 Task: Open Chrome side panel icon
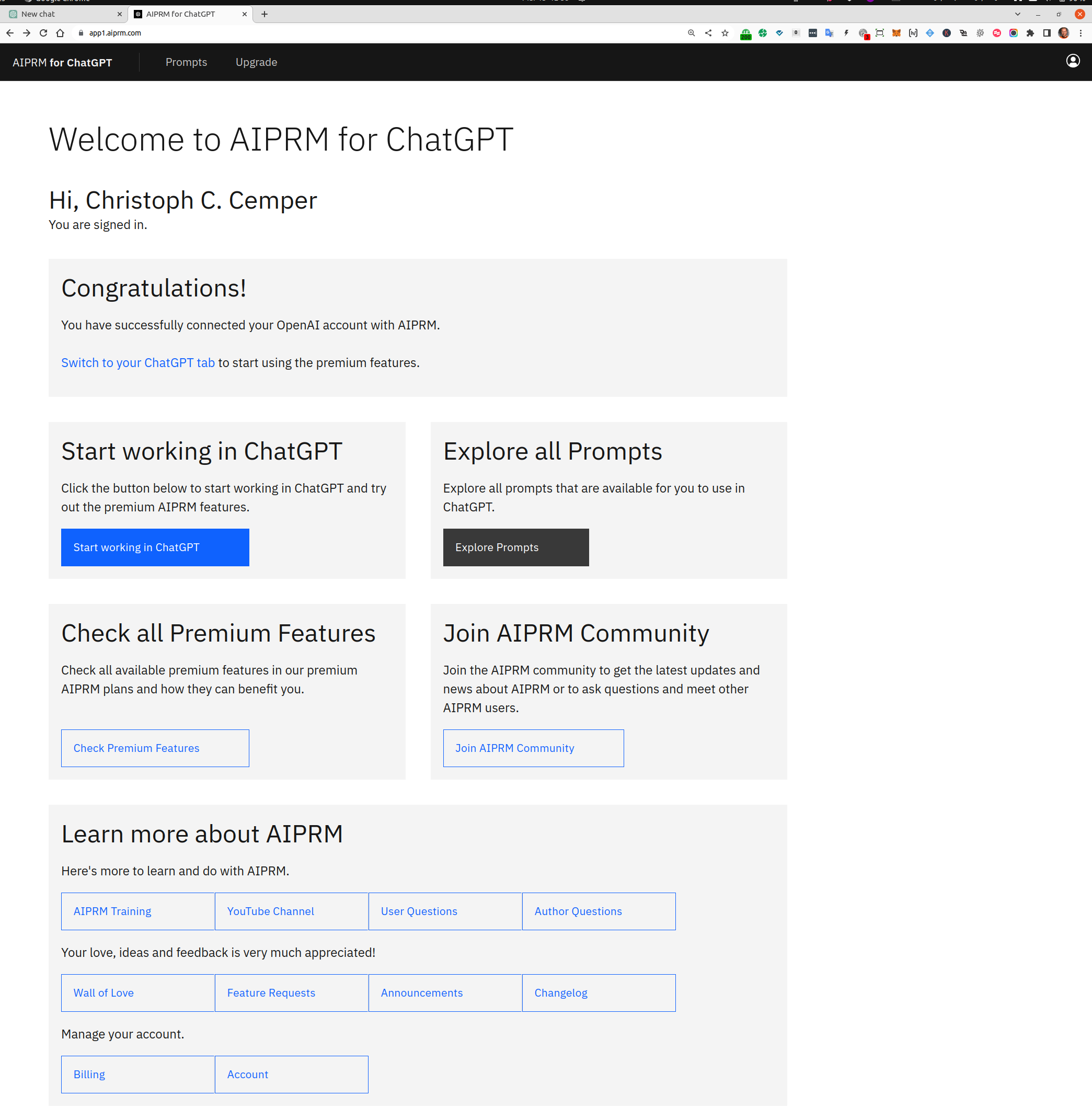[x=1047, y=33]
